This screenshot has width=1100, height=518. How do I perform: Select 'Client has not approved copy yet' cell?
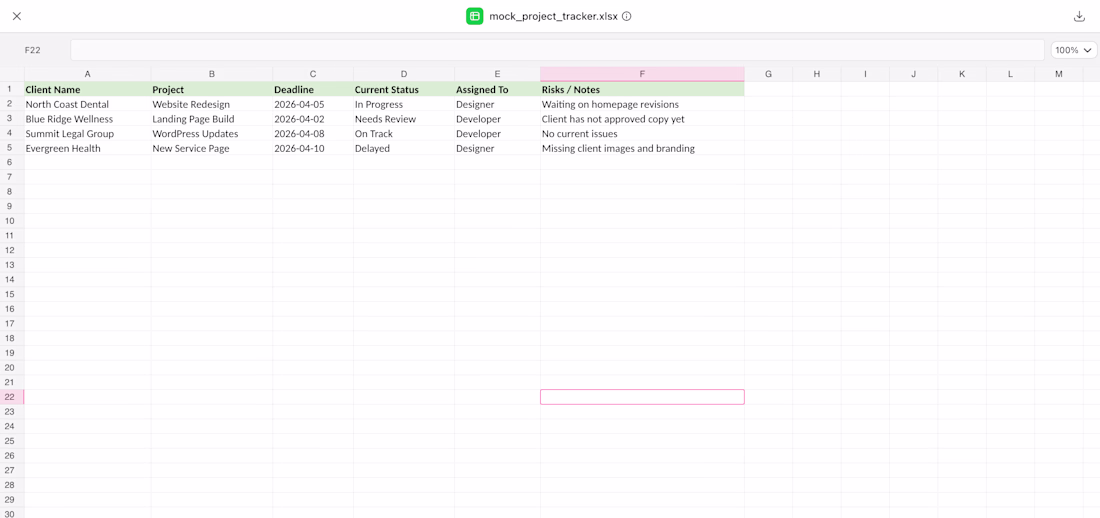tap(643, 119)
